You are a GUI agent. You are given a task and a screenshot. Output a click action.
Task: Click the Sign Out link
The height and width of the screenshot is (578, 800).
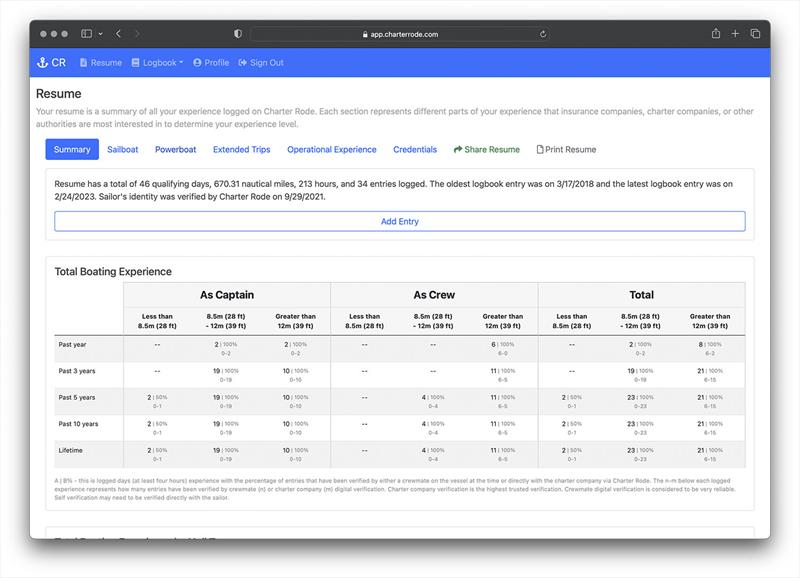[261, 62]
